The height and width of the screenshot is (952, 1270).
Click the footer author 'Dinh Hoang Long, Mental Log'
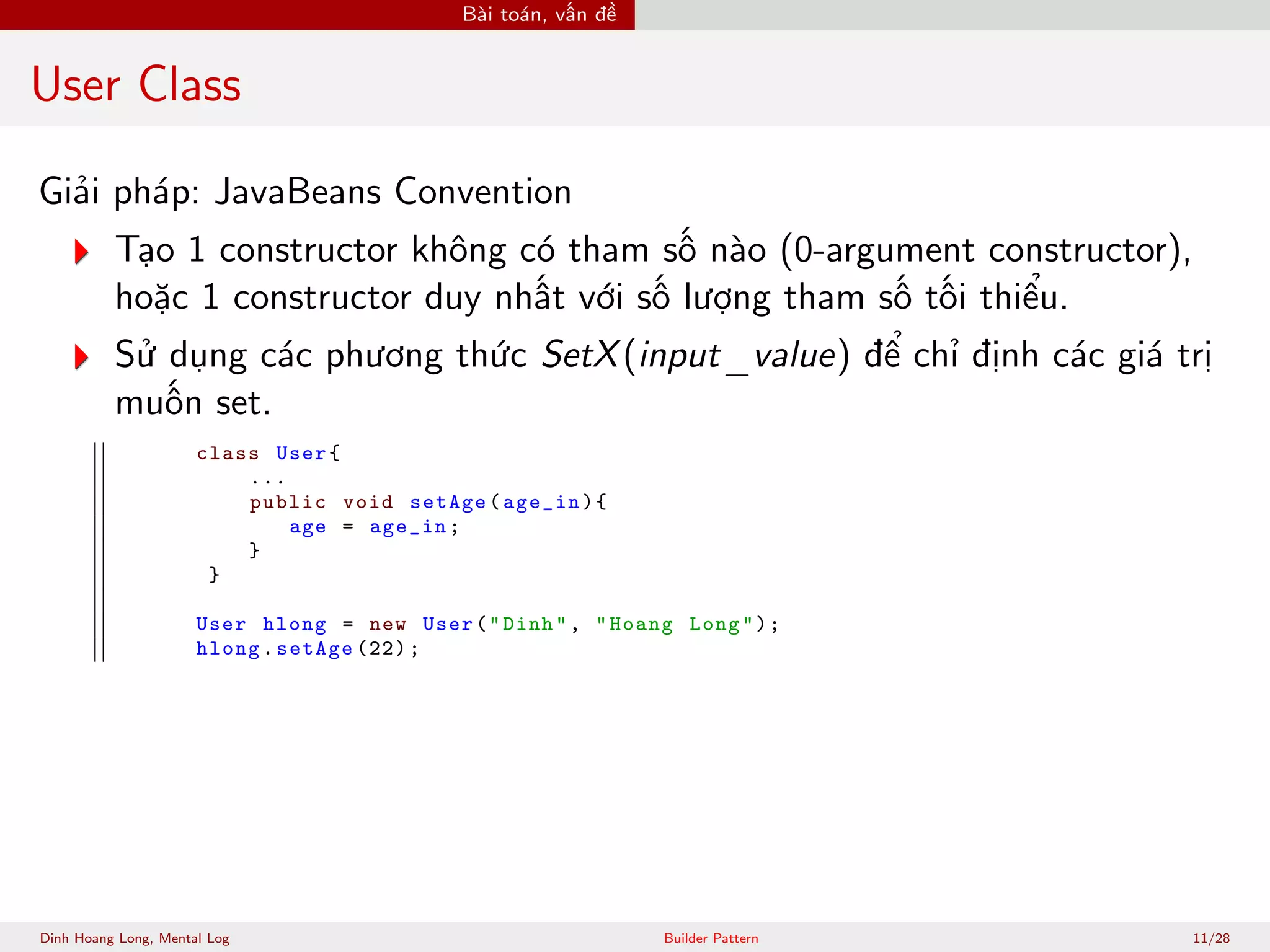pyautogui.click(x=135, y=938)
